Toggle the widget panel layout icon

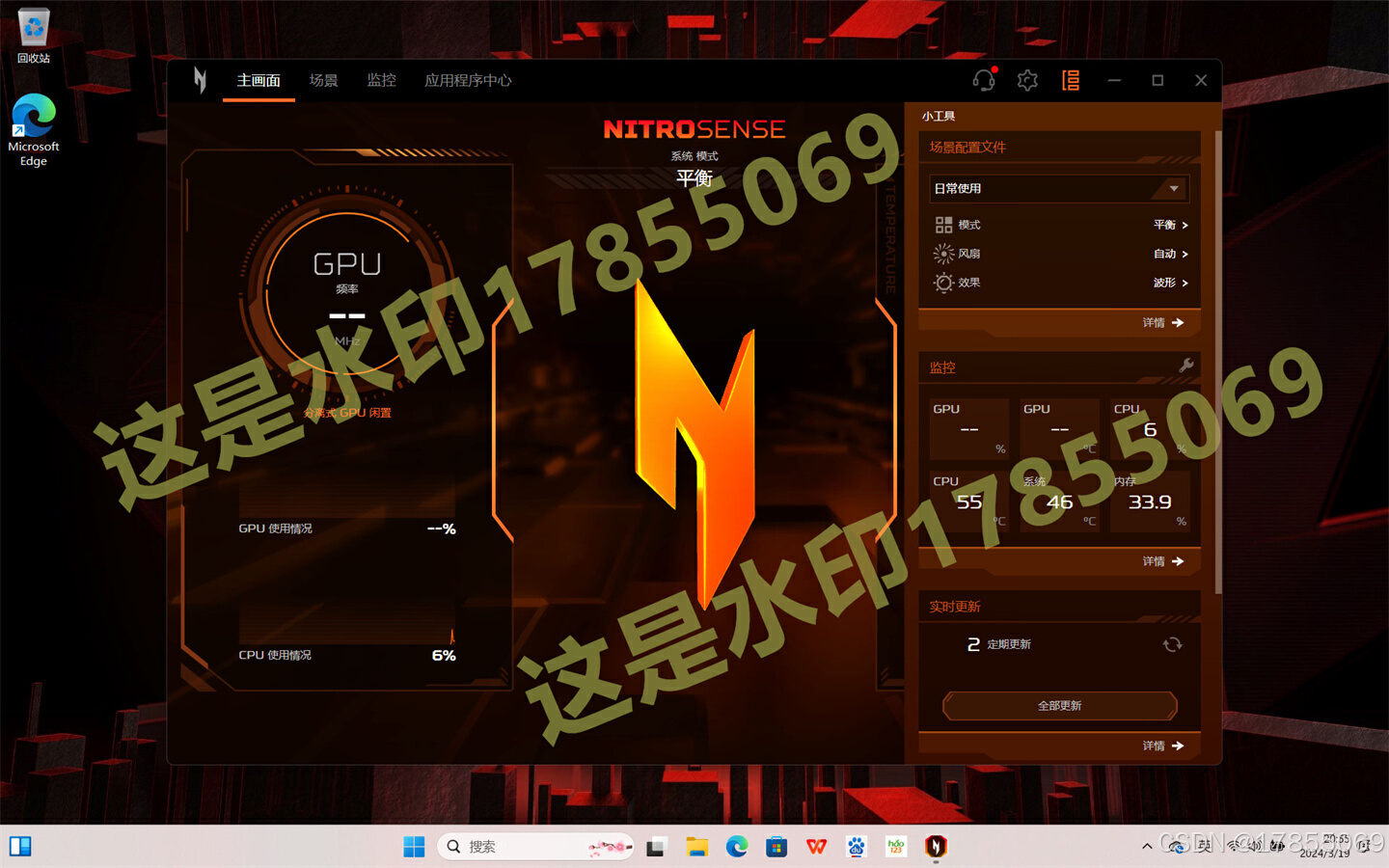point(1071,80)
